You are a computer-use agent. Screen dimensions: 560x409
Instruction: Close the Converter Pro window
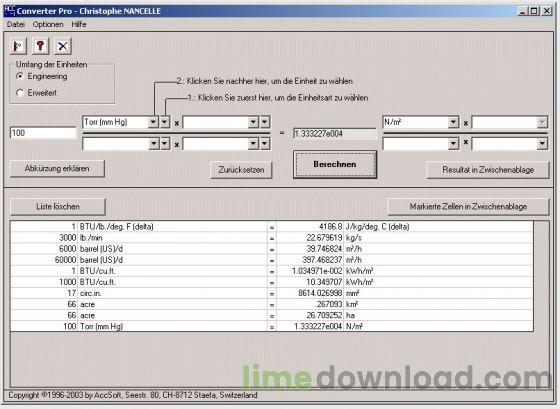[x=547, y=11]
